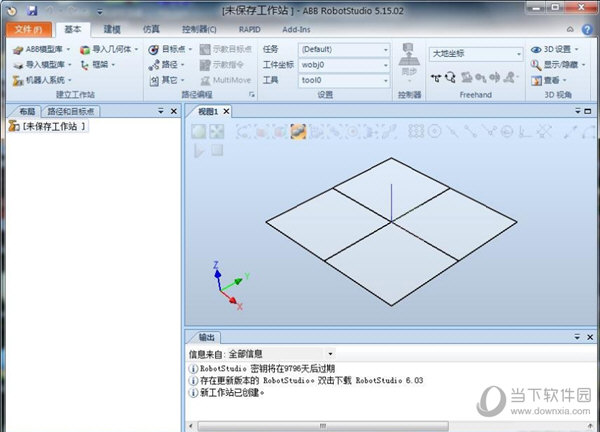Save the station using the floppy-disk icon
The height and width of the screenshot is (432, 600).
(x=32, y=11)
